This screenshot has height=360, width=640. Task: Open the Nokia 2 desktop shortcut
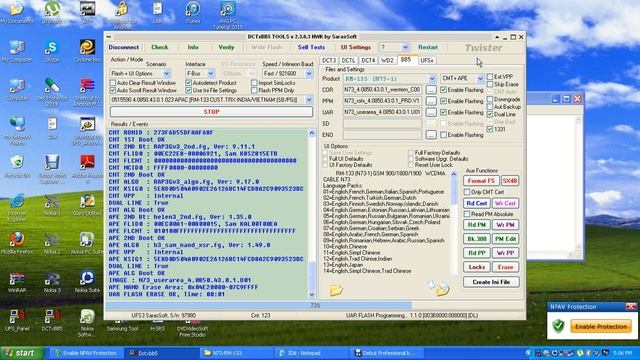coord(52,243)
